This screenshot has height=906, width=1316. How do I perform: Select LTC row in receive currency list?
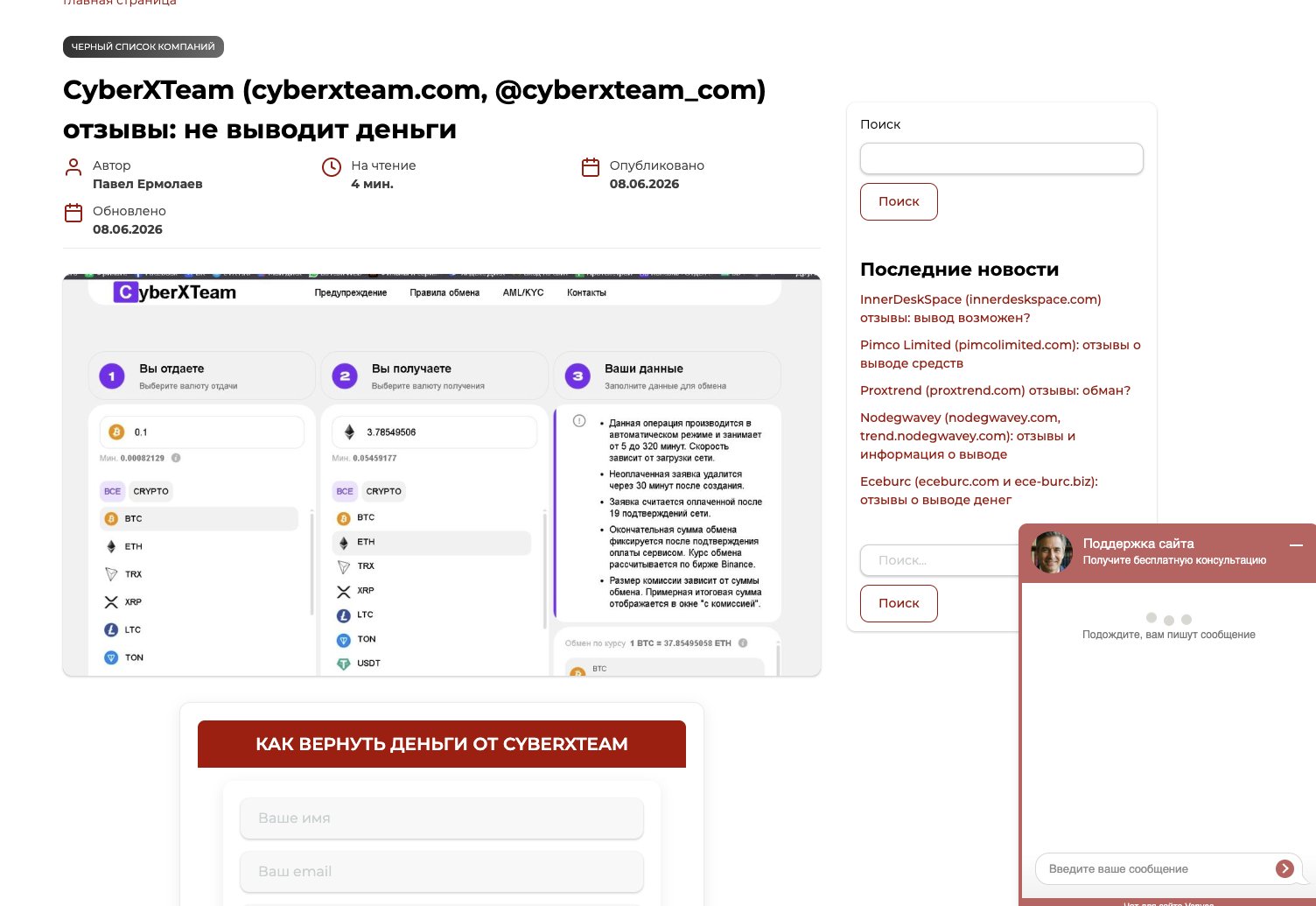click(432, 615)
